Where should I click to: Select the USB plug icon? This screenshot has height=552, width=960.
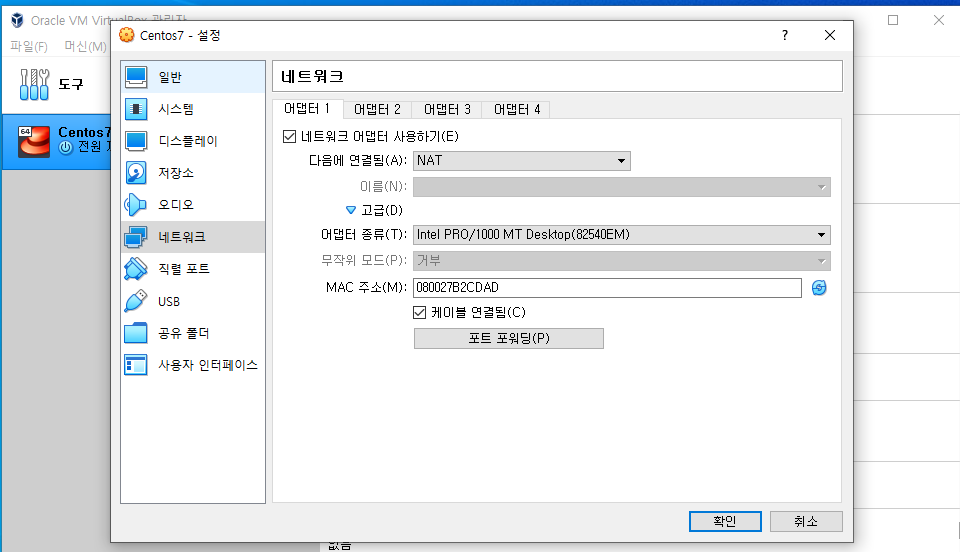(x=136, y=301)
